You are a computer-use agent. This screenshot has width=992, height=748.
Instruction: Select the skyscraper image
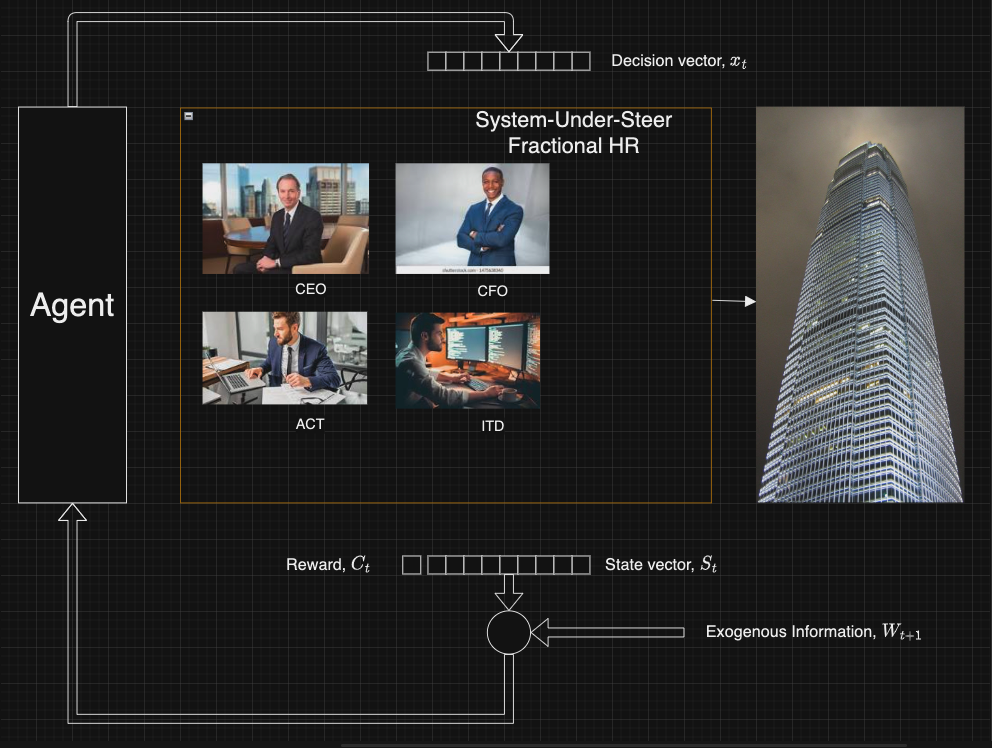[x=859, y=304]
